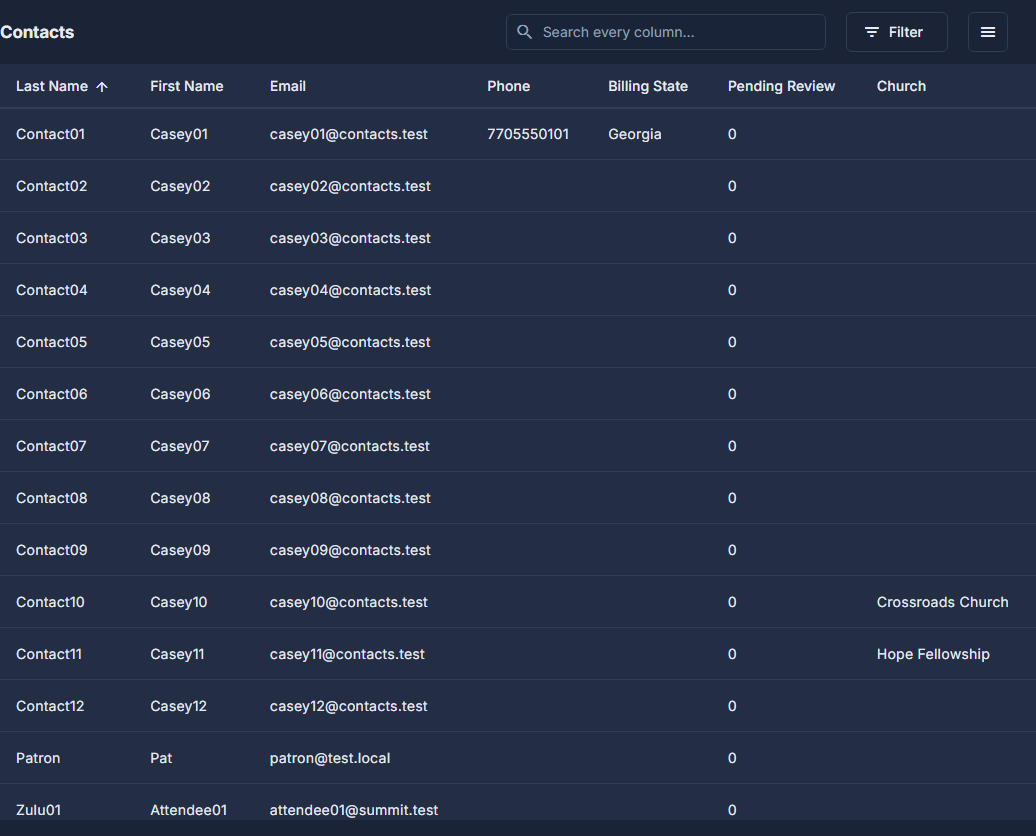Sort by Phone column header
Screen dimensions: 1036x836
(x=508, y=87)
